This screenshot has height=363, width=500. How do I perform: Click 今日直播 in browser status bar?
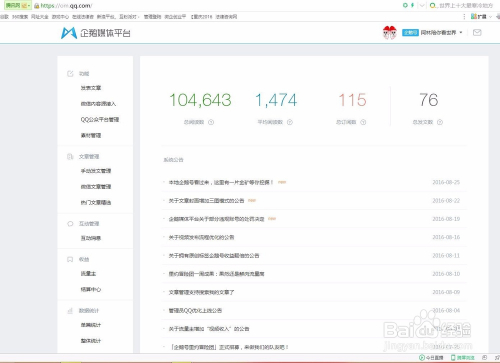tap(431, 358)
